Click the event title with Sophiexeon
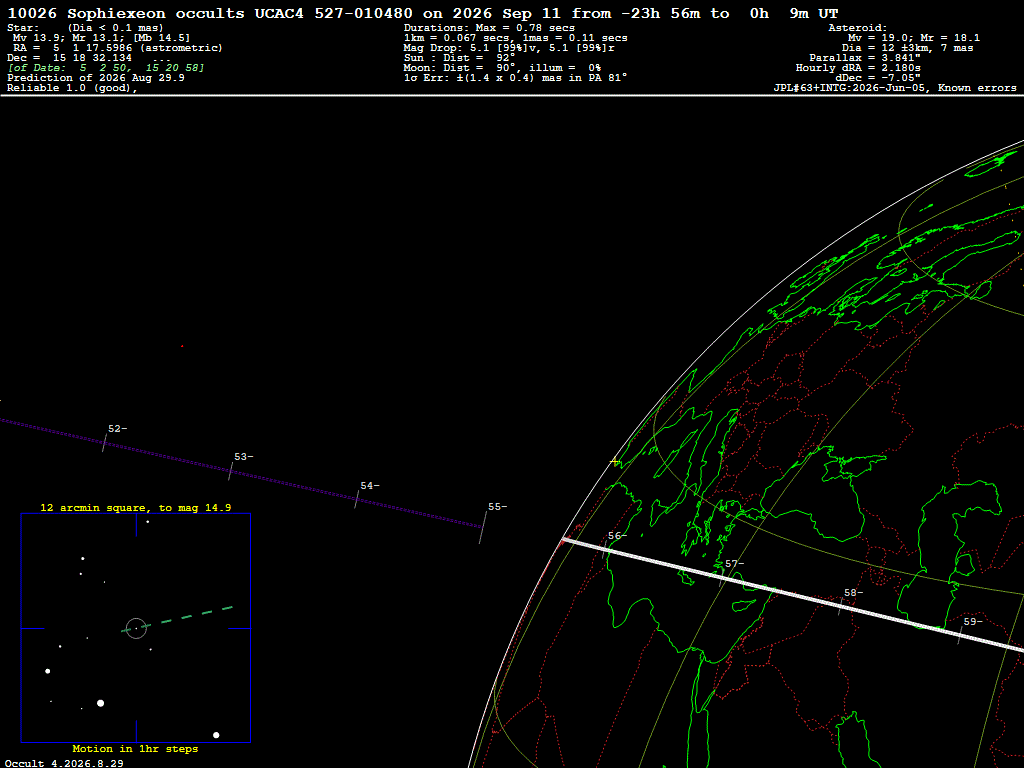The height and width of the screenshot is (768, 1024). [x=423, y=14]
